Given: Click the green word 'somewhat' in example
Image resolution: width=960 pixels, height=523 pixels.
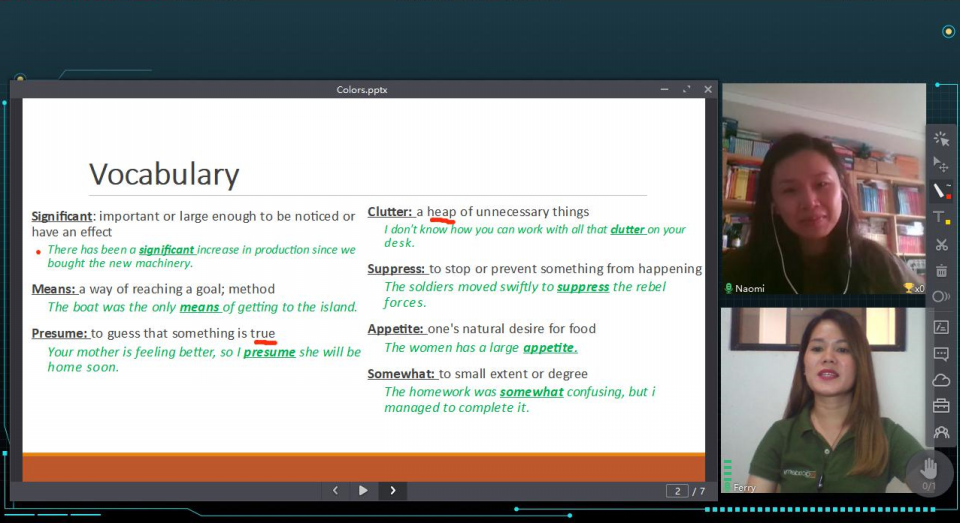Looking at the screenshot, I should point(531,392).
